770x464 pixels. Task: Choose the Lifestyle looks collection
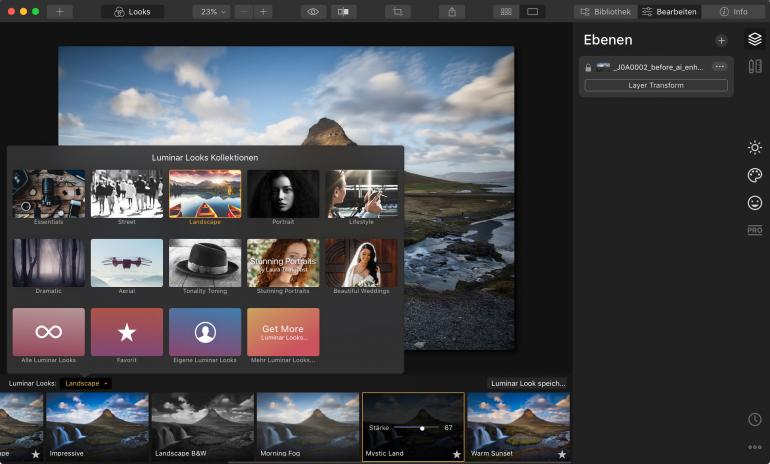click(361, 194)
